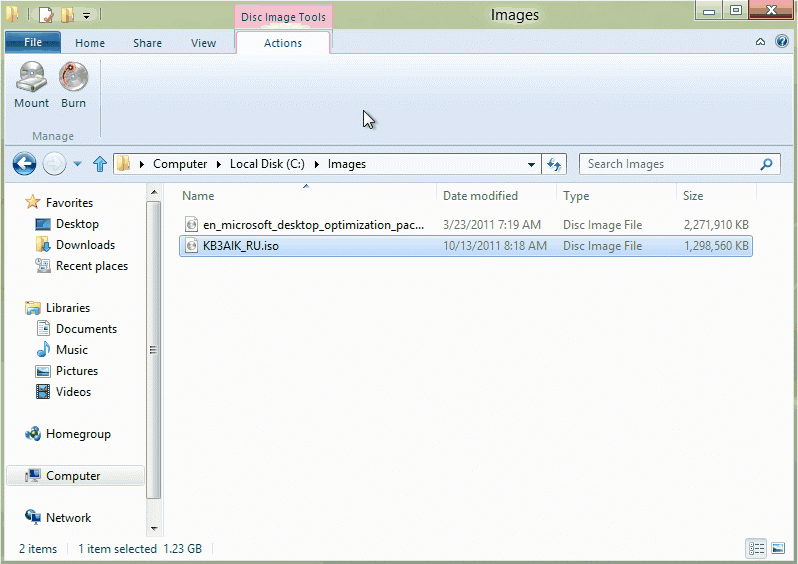Image resolution: width=798 pixels, height=564 pixels.
Task: Open the recent locations dropdown arrow
Action: (77, 164)
